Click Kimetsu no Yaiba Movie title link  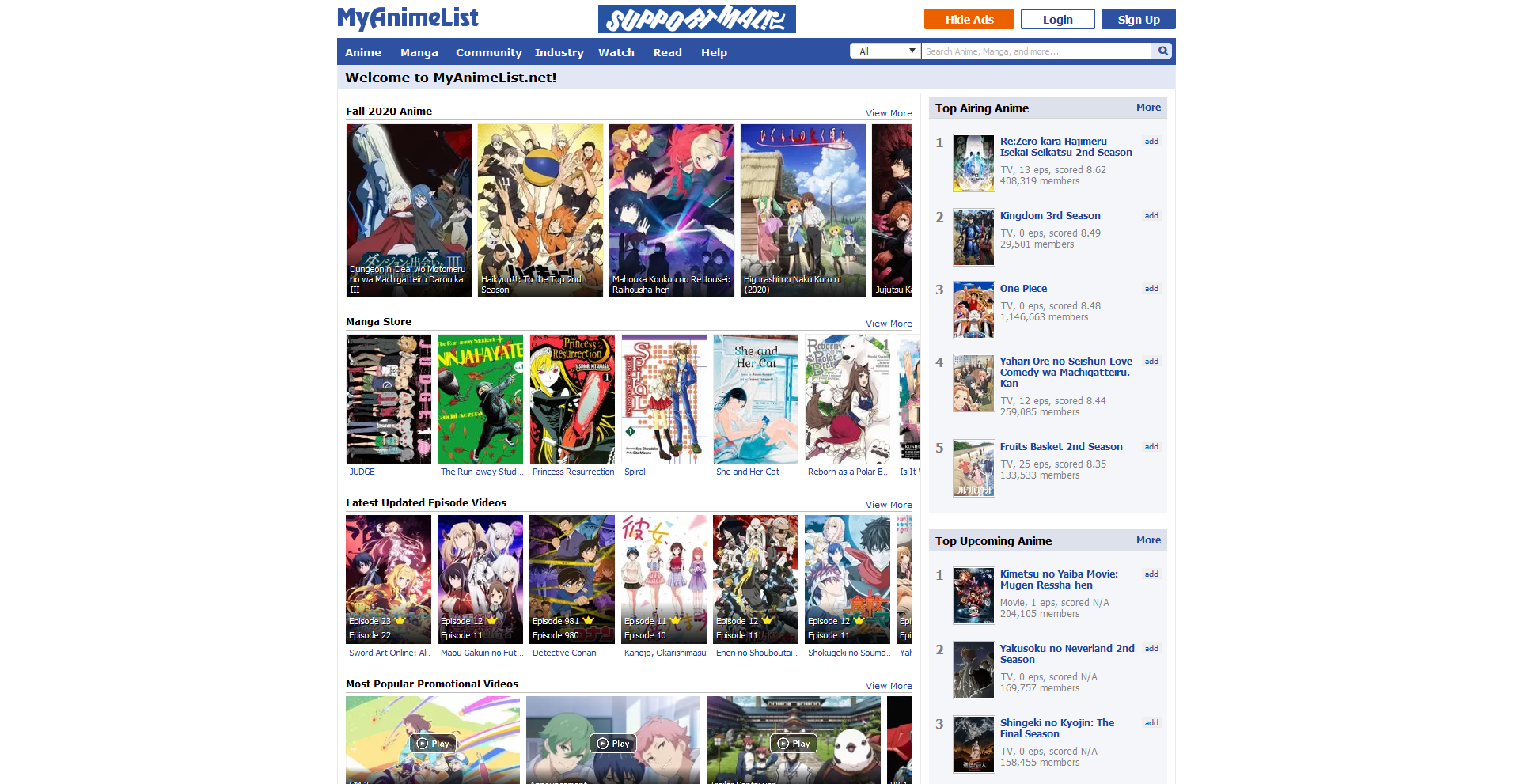pos(1059,580)
